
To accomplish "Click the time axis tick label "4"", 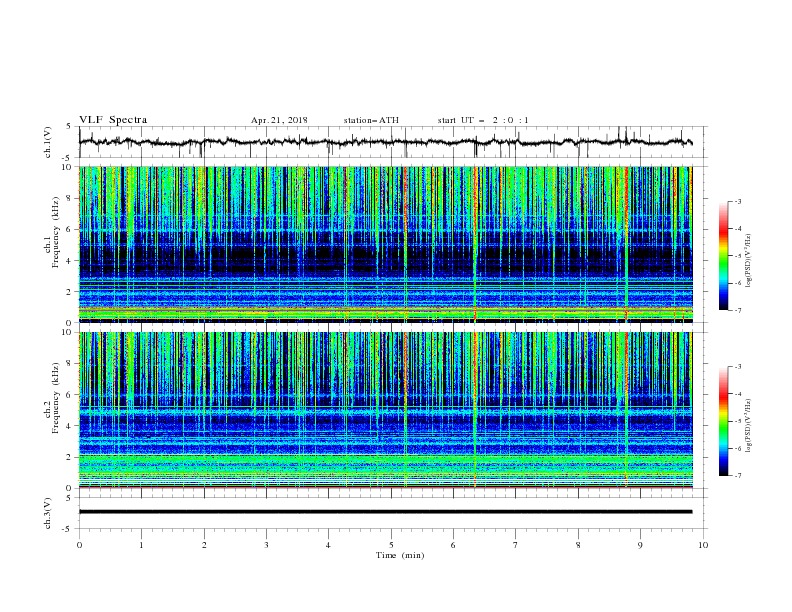I will pyautogui.click(x=328, y=545).
